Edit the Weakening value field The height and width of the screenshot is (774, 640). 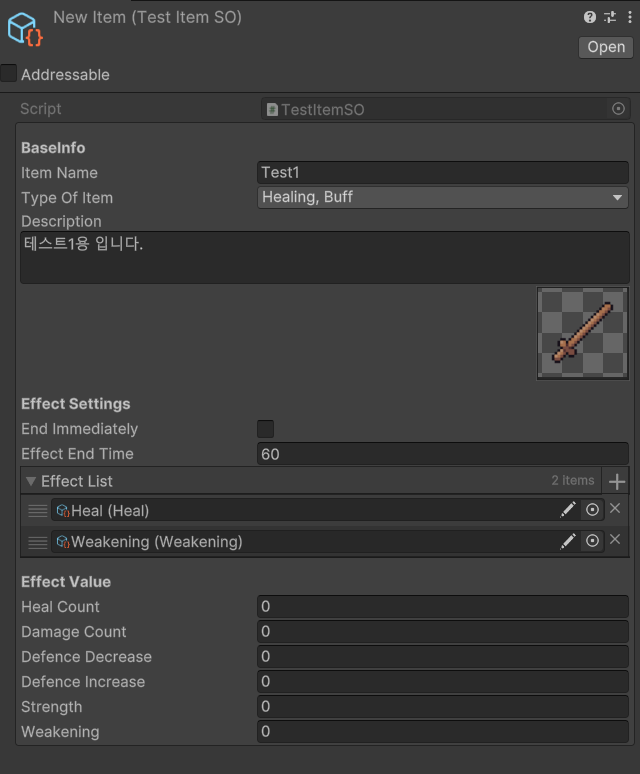(443, 732)
